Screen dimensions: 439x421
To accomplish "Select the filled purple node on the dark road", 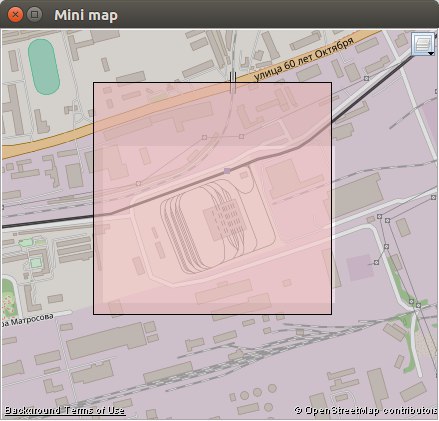I will 227,171.
